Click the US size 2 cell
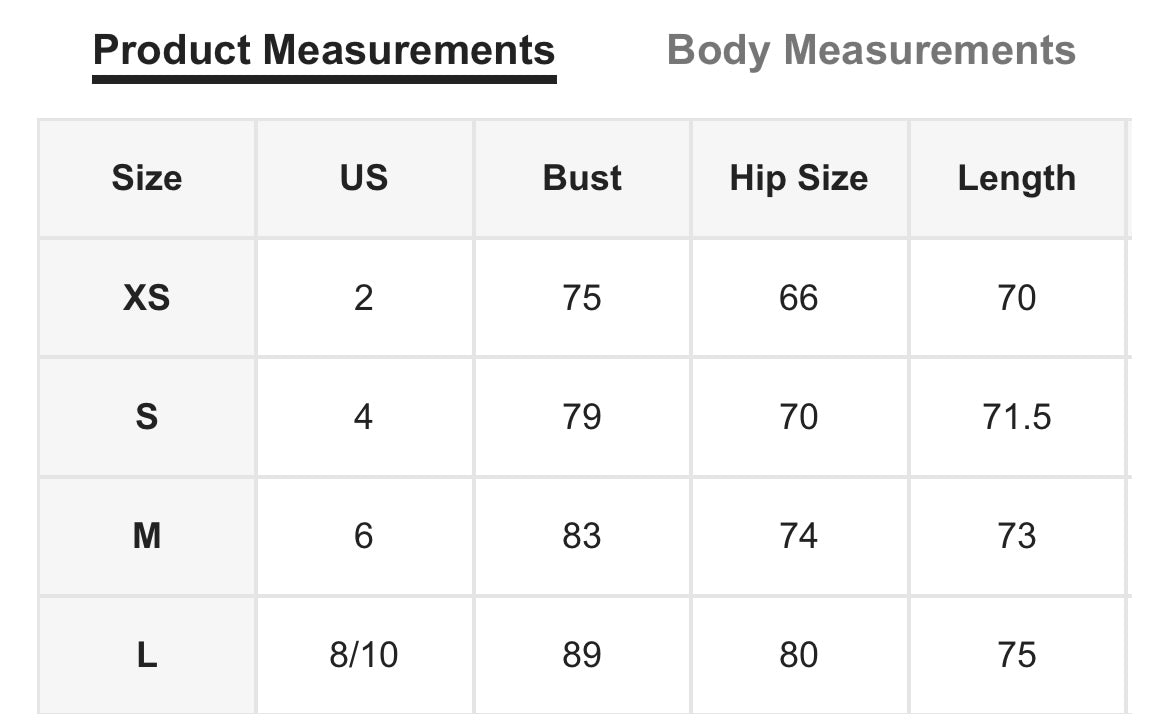1170x728 pixels. pos(364,298)
